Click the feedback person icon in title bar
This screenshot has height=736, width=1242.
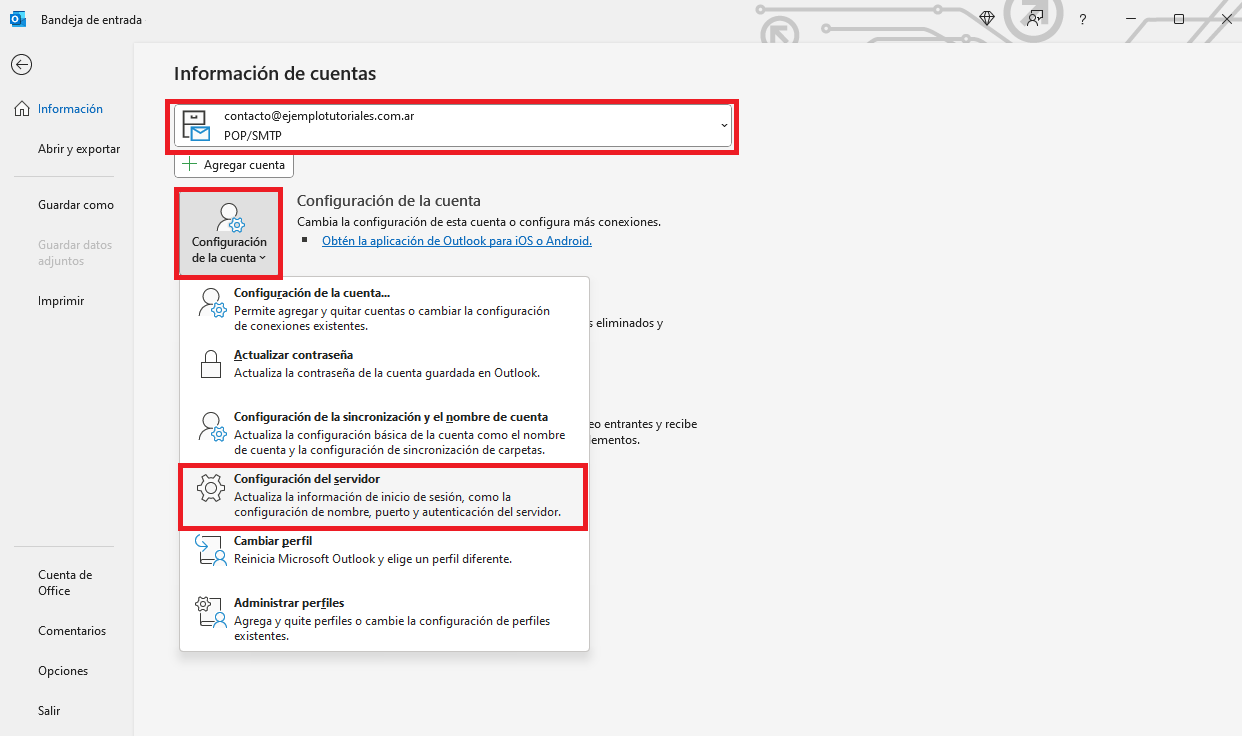pos(1035,19)
